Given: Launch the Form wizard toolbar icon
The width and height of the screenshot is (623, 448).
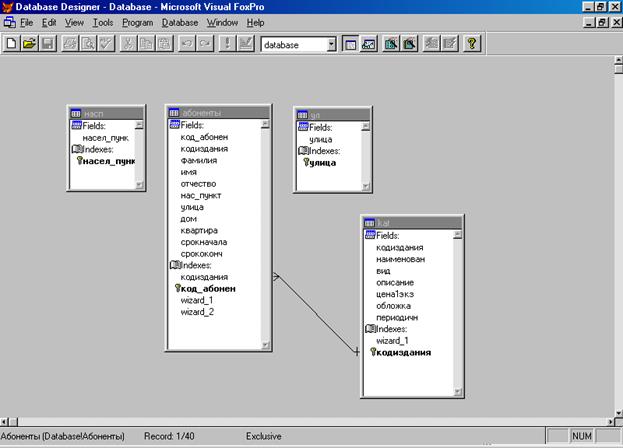Looking at the screenshot, I should coord(391,44).
